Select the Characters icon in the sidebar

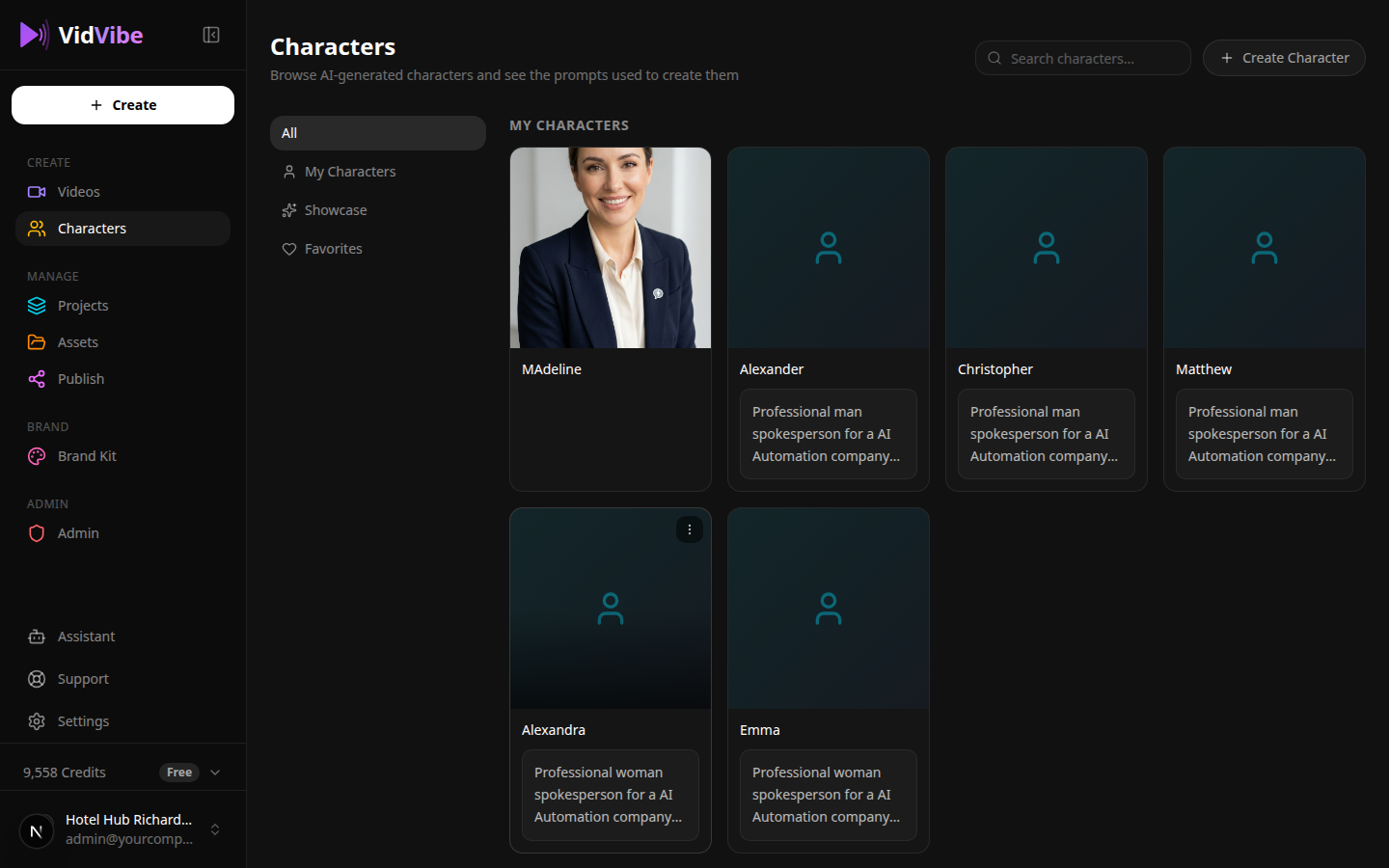click(37, 228)
